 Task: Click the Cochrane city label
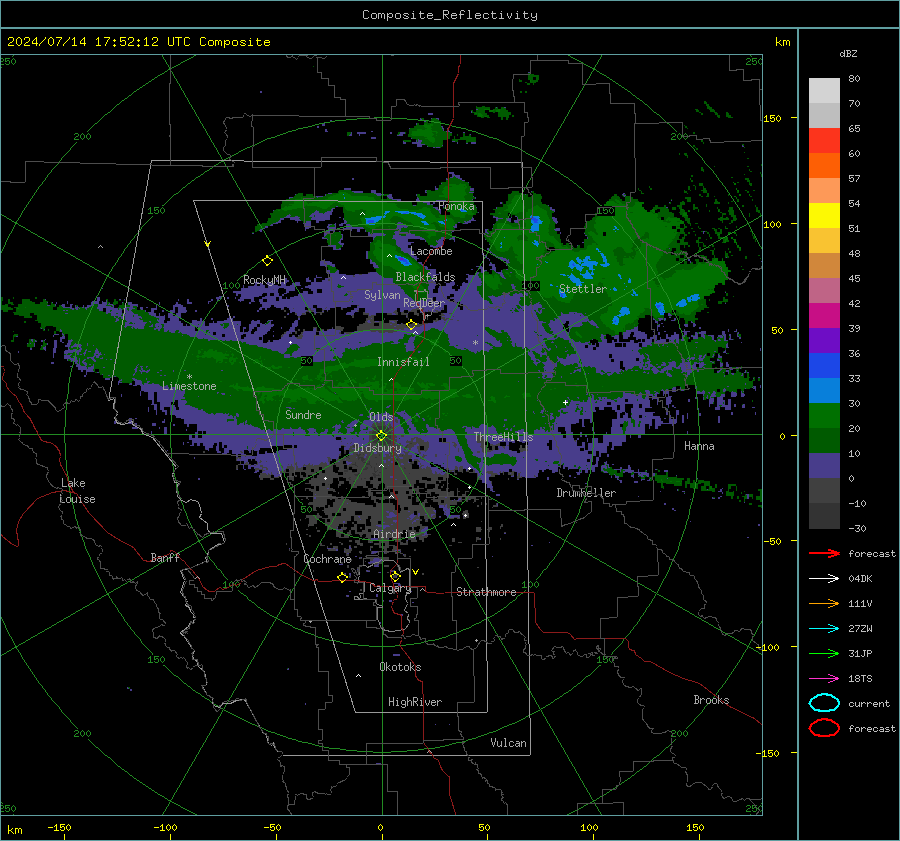(x=327, y=559)
